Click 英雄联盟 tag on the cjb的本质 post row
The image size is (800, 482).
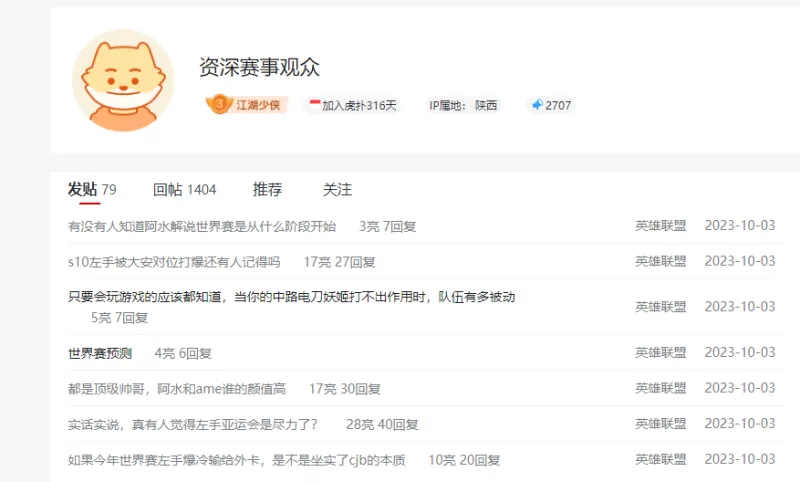[661, 460]
